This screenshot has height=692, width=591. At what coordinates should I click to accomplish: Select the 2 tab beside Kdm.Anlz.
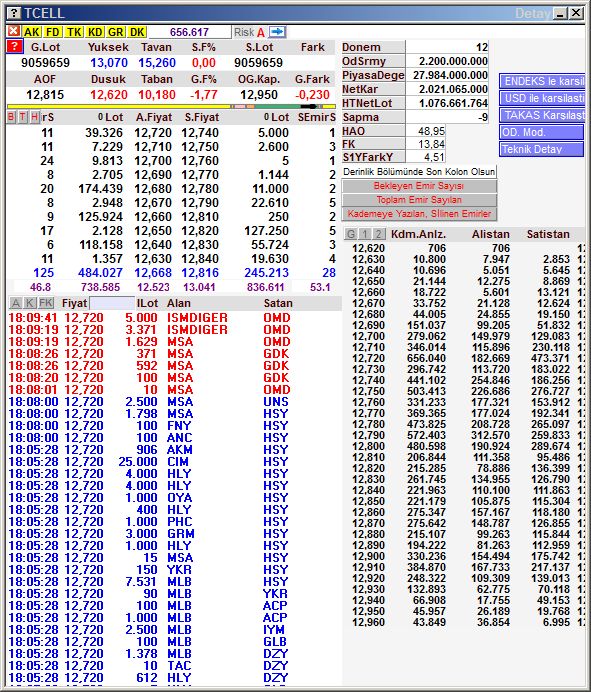click(x=379, y=234)
